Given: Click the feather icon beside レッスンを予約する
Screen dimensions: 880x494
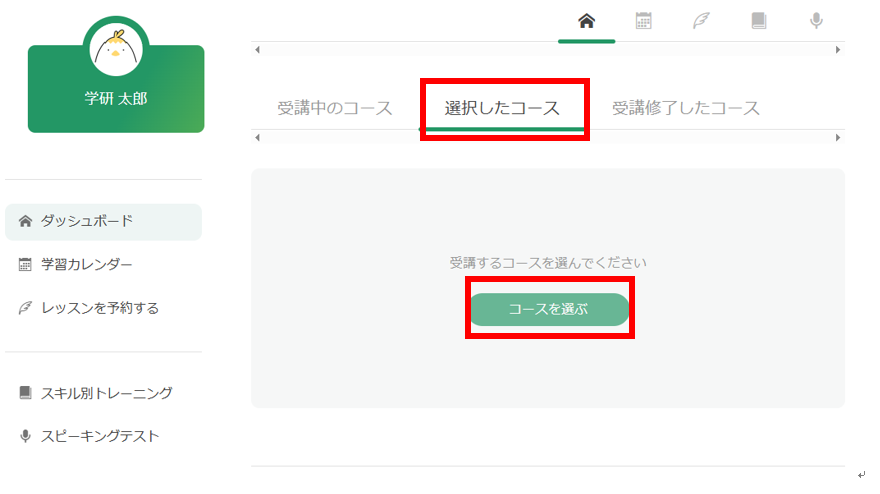Looking at the screenshot, I should tap(25, 308).
